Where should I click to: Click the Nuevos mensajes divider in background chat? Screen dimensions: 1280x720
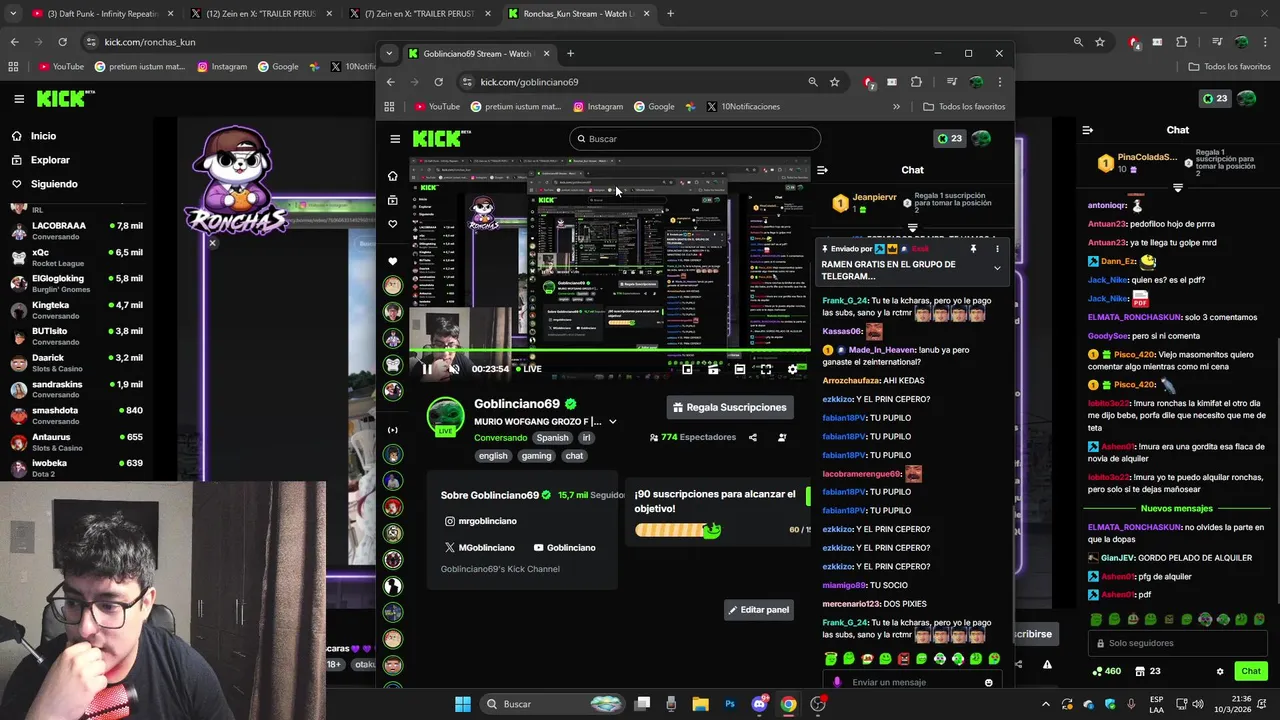(1177, 509)
